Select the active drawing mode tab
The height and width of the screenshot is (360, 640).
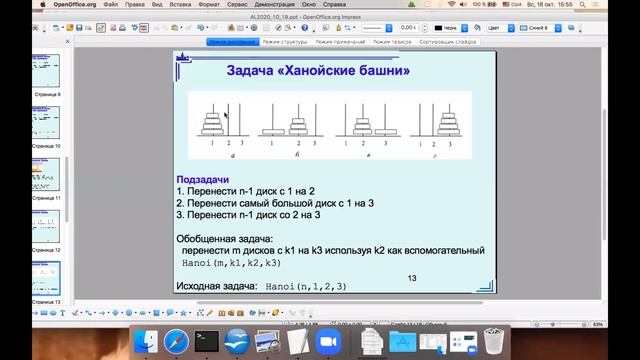click(233, 42)
